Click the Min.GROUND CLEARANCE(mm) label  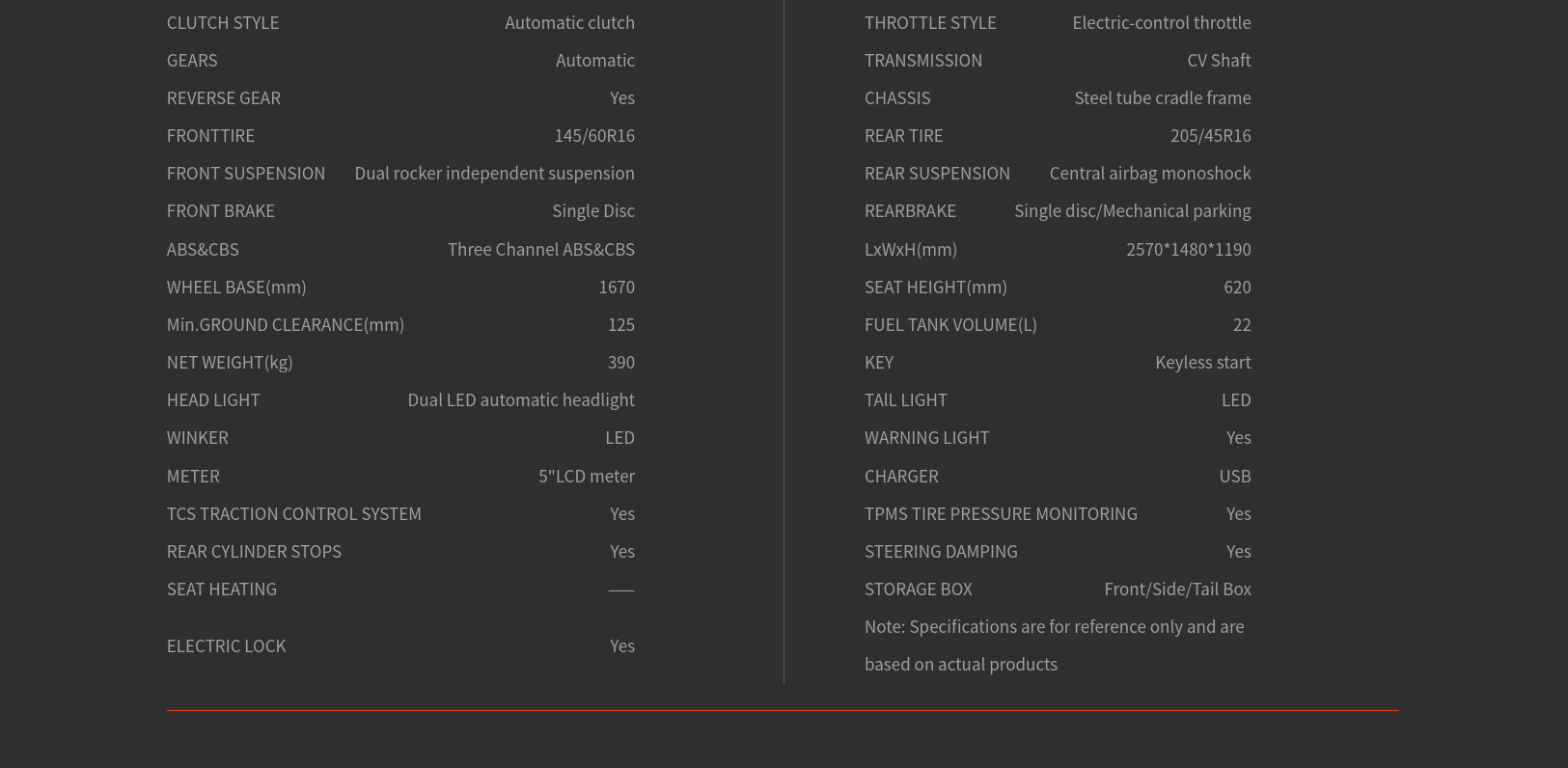[286, 325]
